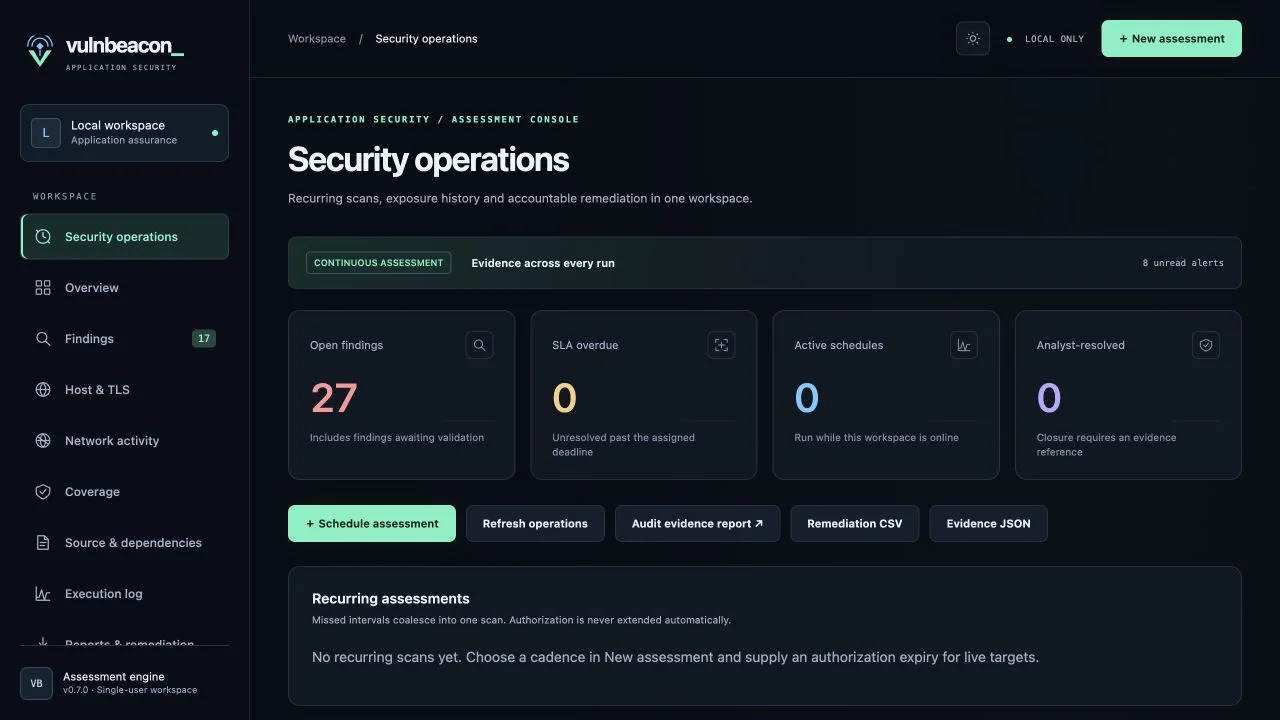
Task: Click the LOCAL ONLY status indicator
Action: pos(1045,39)
